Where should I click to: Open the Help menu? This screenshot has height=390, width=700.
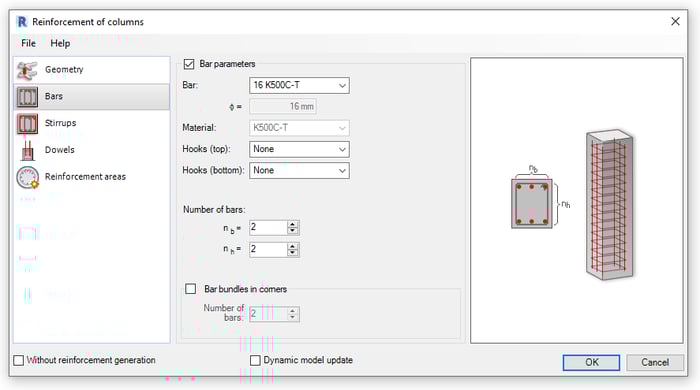(60, 43)
